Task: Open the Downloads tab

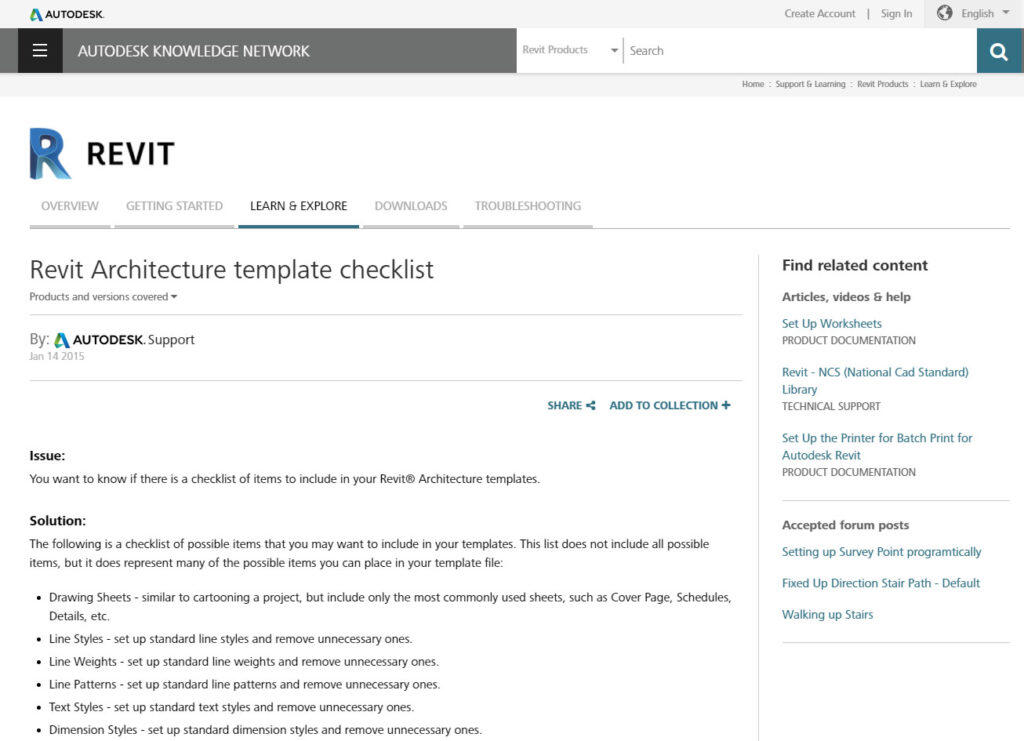Action: click(x=411, y=206)
